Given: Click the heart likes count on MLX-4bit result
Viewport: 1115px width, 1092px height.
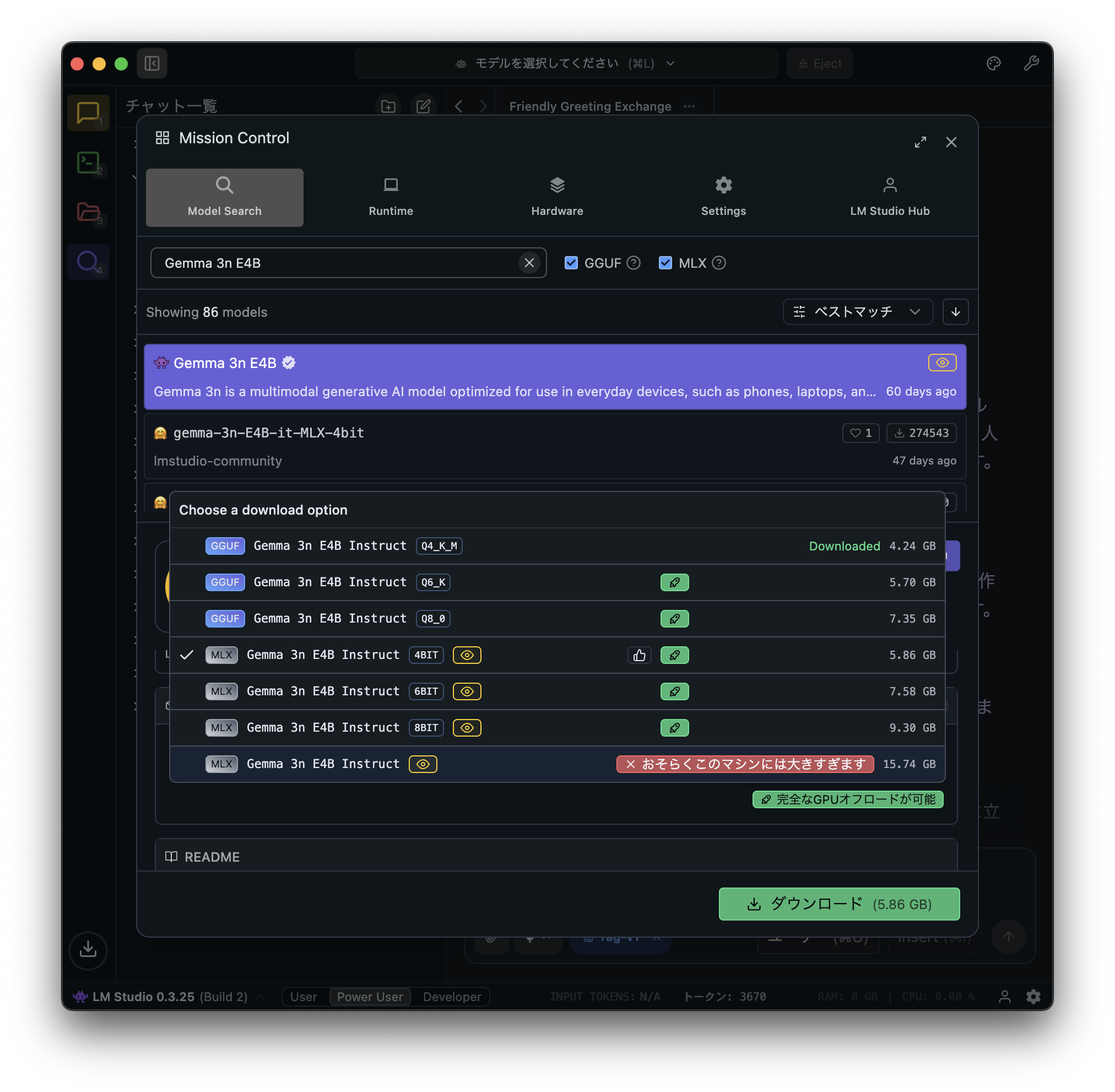Looking at the screenshot, I should coord(860,433).
